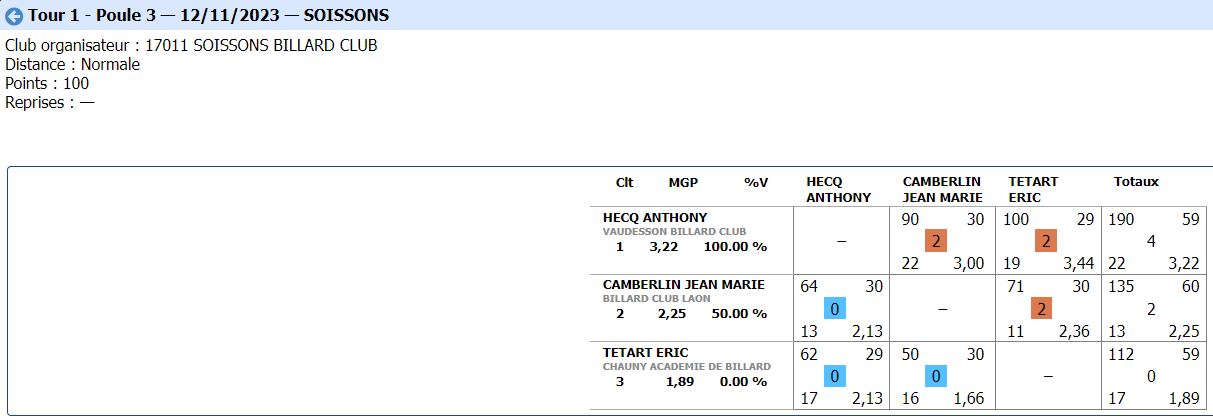This screenshot has height=416, width=1213.
Task: Click the Totaux column header
Action: (x=1136, y=182)
